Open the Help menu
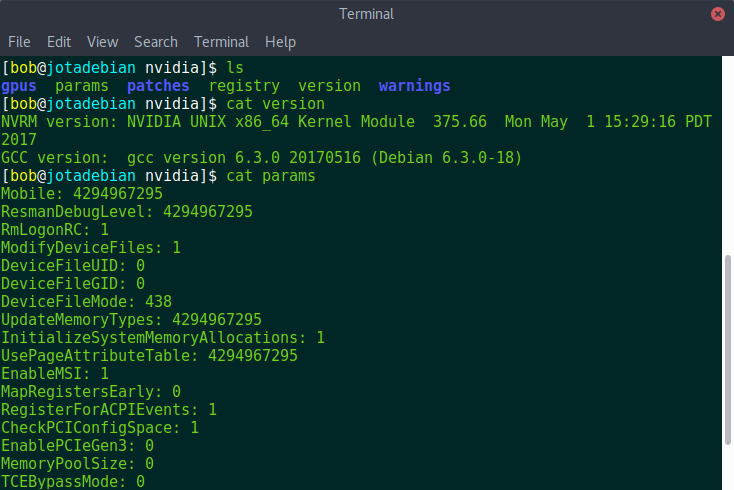 (280, 42)
